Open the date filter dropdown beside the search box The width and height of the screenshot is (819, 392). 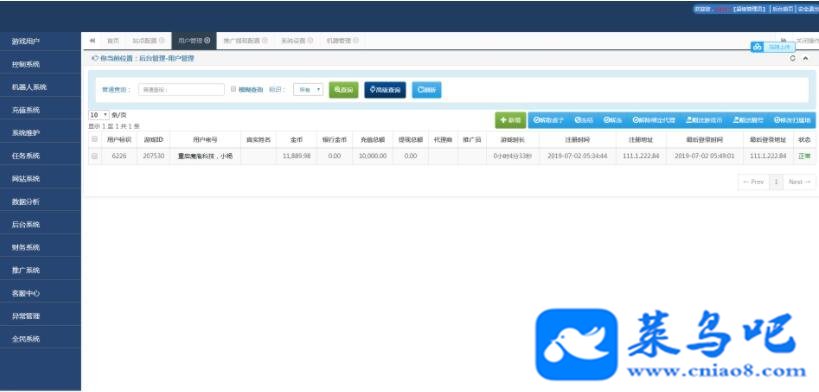coord(308,89)
